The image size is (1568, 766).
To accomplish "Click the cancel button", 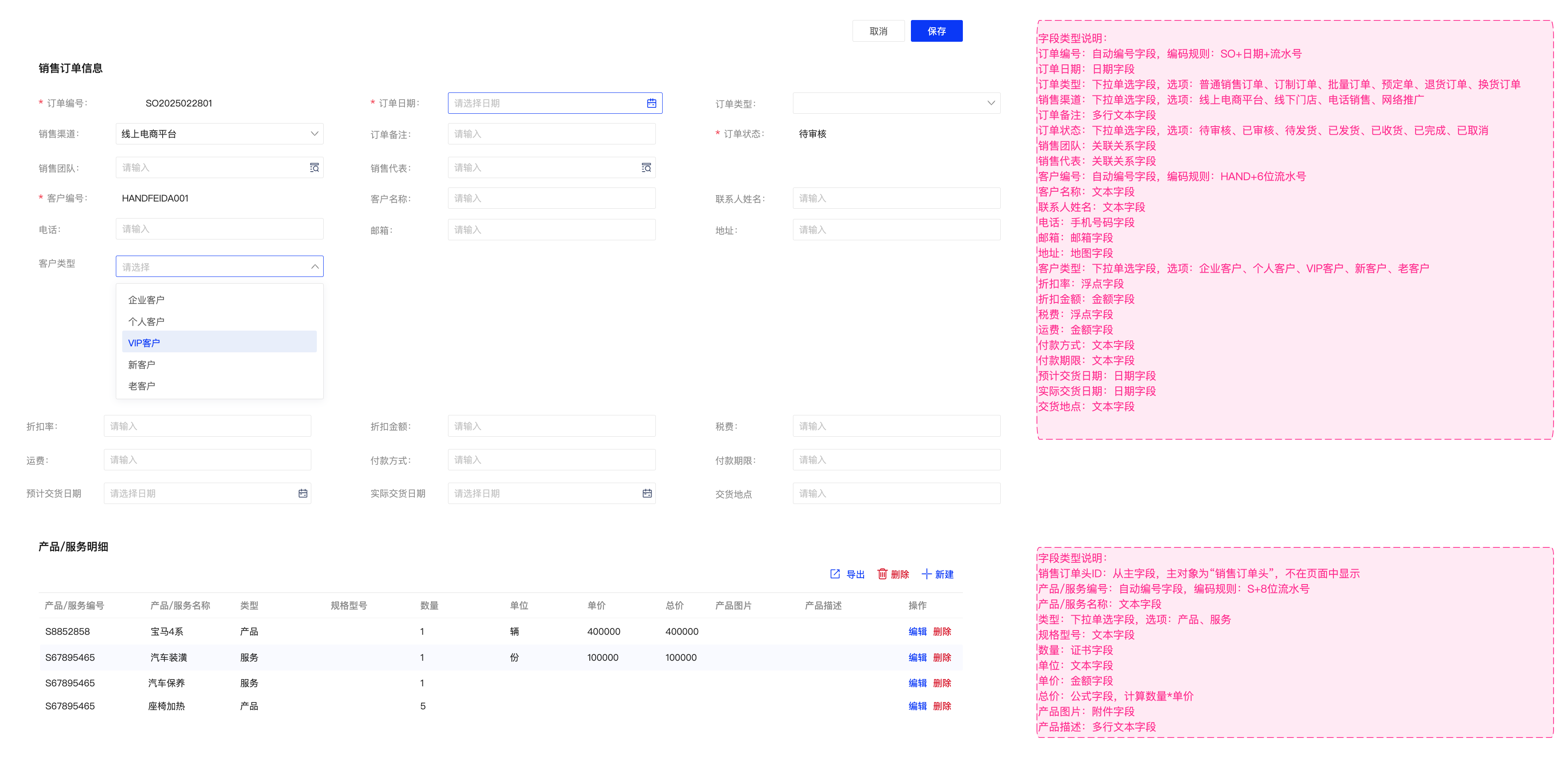I will pyautogui.click(x=878, y=31).
